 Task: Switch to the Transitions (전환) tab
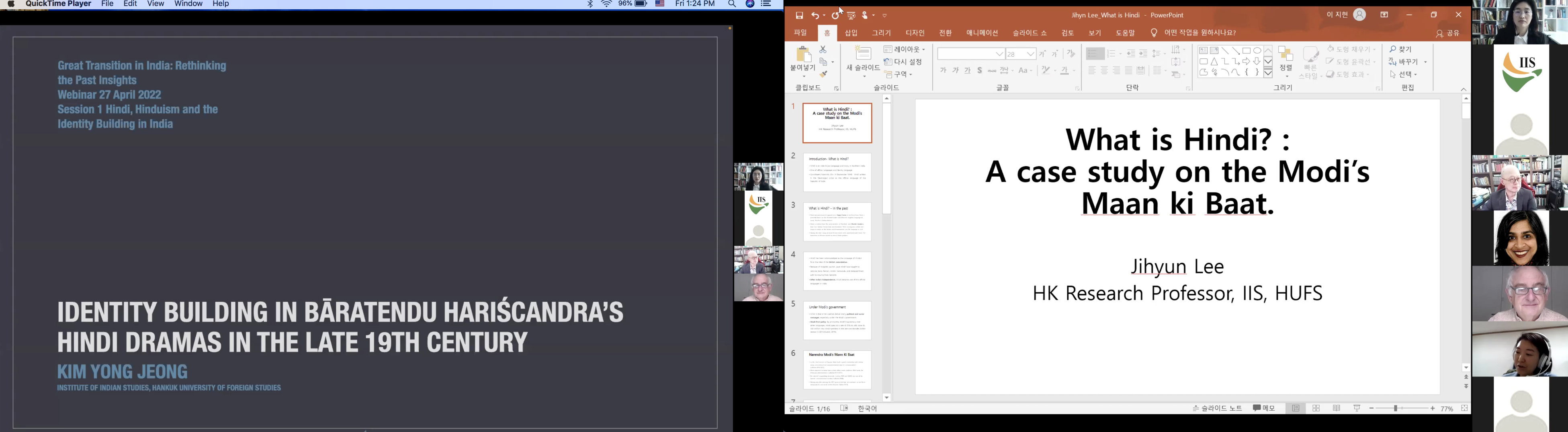pos(945,33)
